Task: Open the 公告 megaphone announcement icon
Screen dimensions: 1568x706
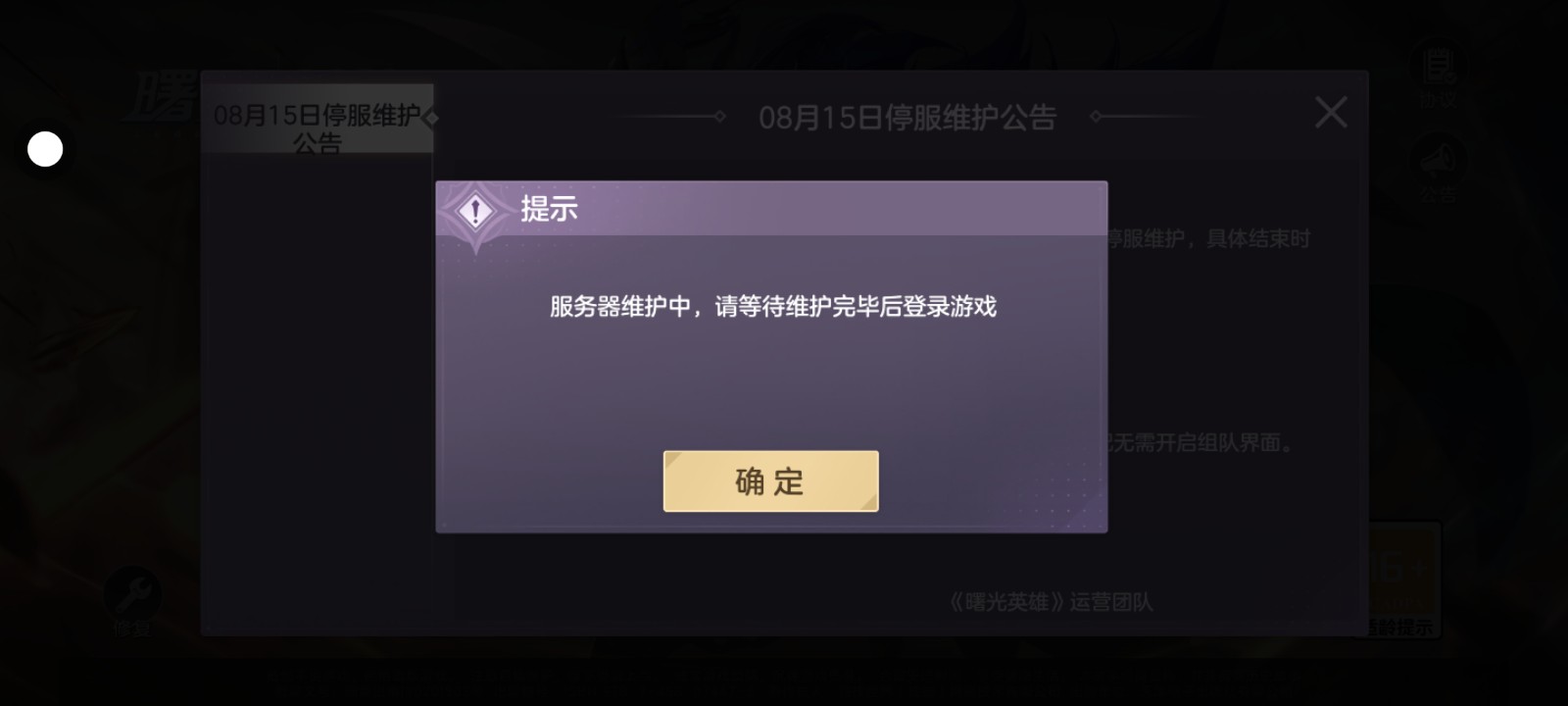Action: [1438, 160]
